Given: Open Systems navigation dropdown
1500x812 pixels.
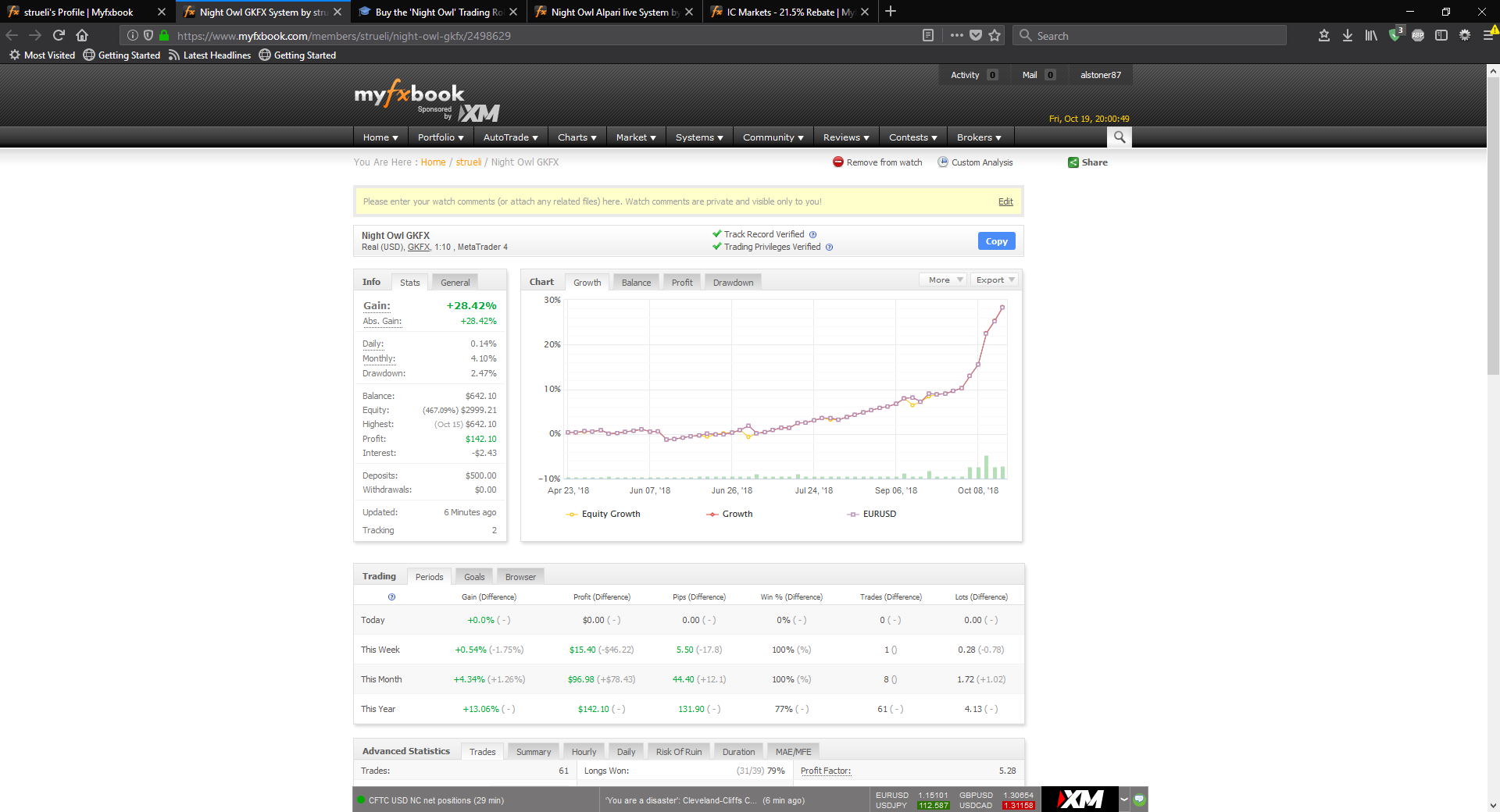Looking at the screenshot, I should pyautogui.click(x=699, y=137).
